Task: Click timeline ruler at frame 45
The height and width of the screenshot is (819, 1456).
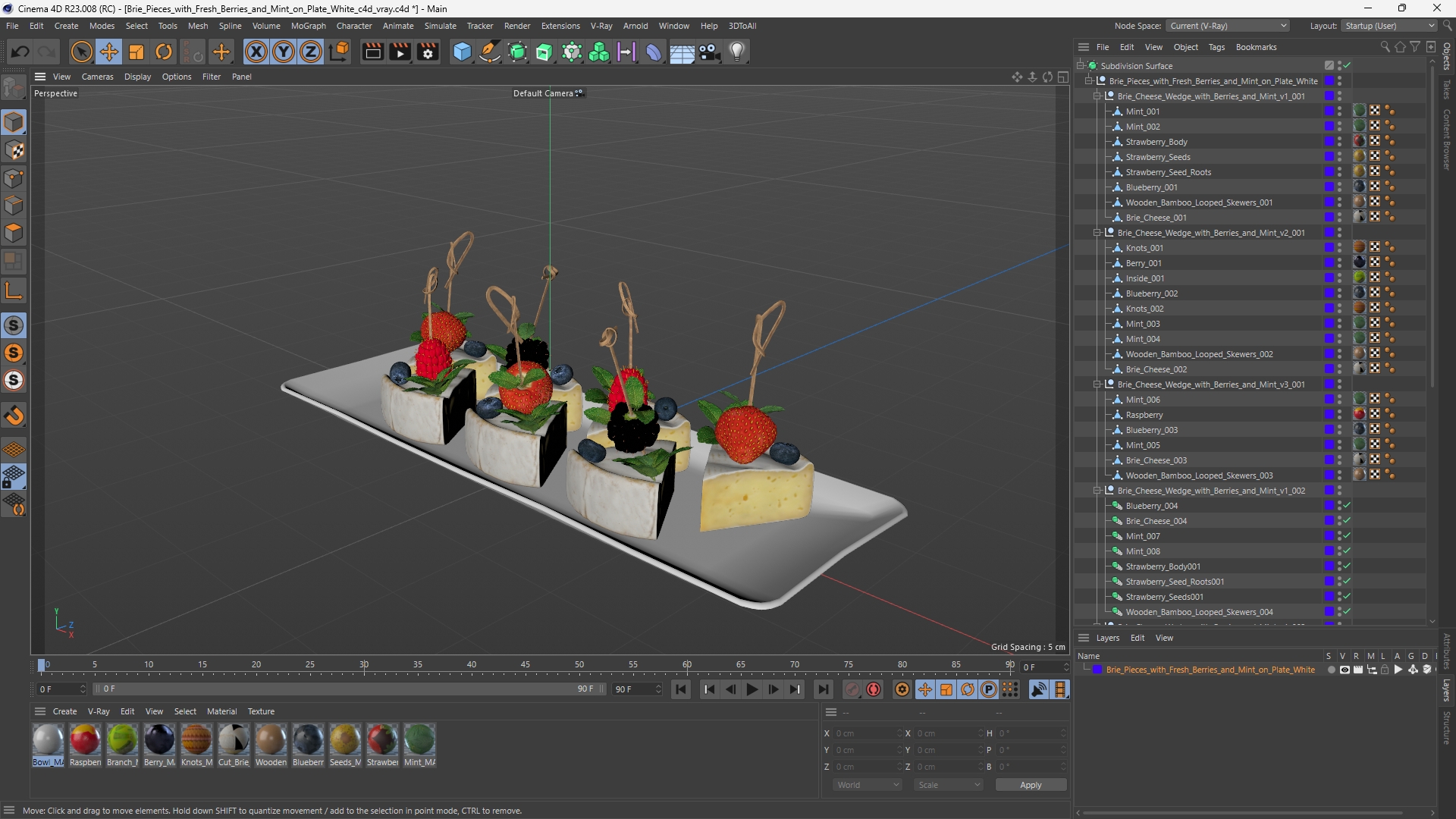Action: 526,665
